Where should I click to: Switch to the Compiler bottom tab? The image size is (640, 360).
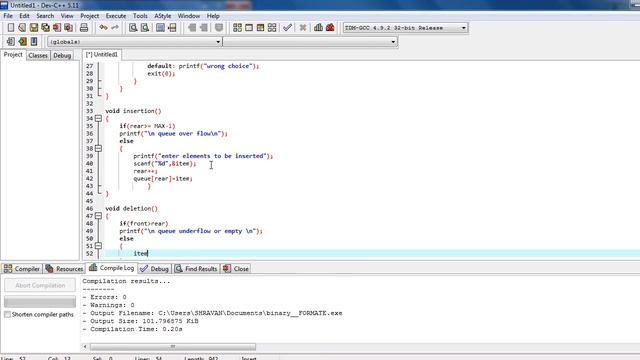[x=22, y=269]
